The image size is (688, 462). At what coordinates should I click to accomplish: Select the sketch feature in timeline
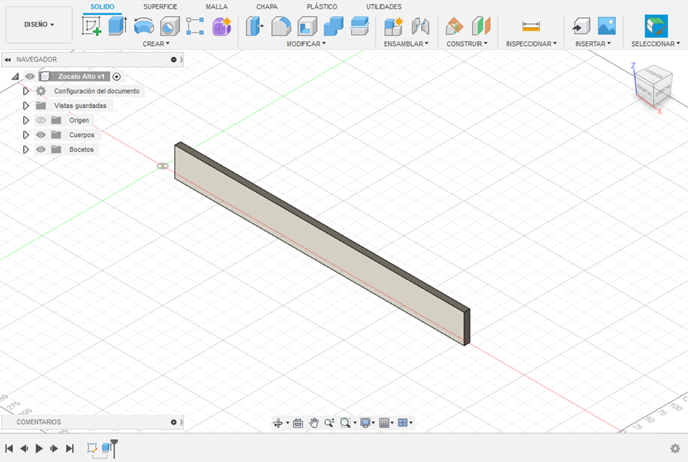92,448
